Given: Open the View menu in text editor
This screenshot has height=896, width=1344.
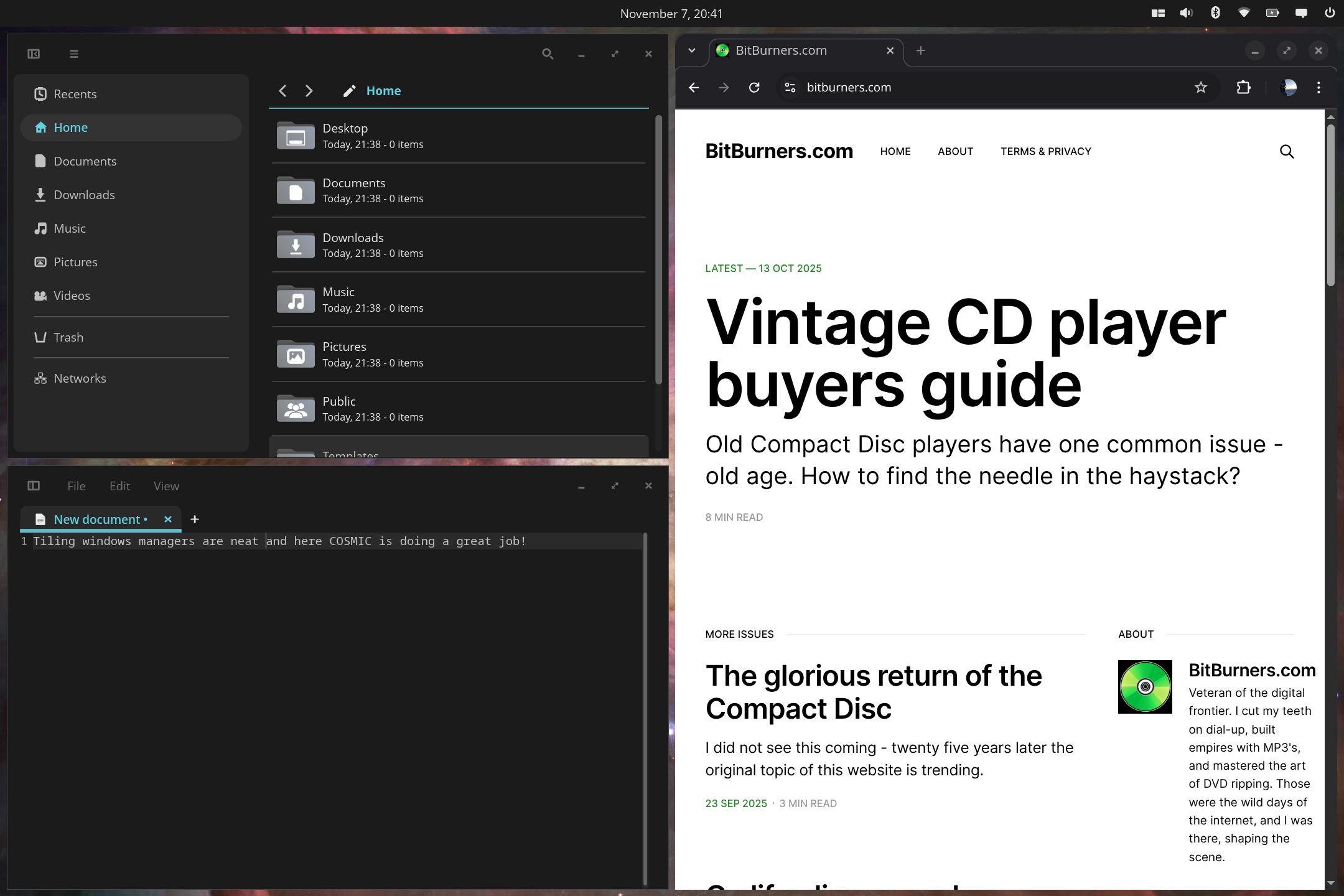Looking at the screenshot, I should point(166,486).
